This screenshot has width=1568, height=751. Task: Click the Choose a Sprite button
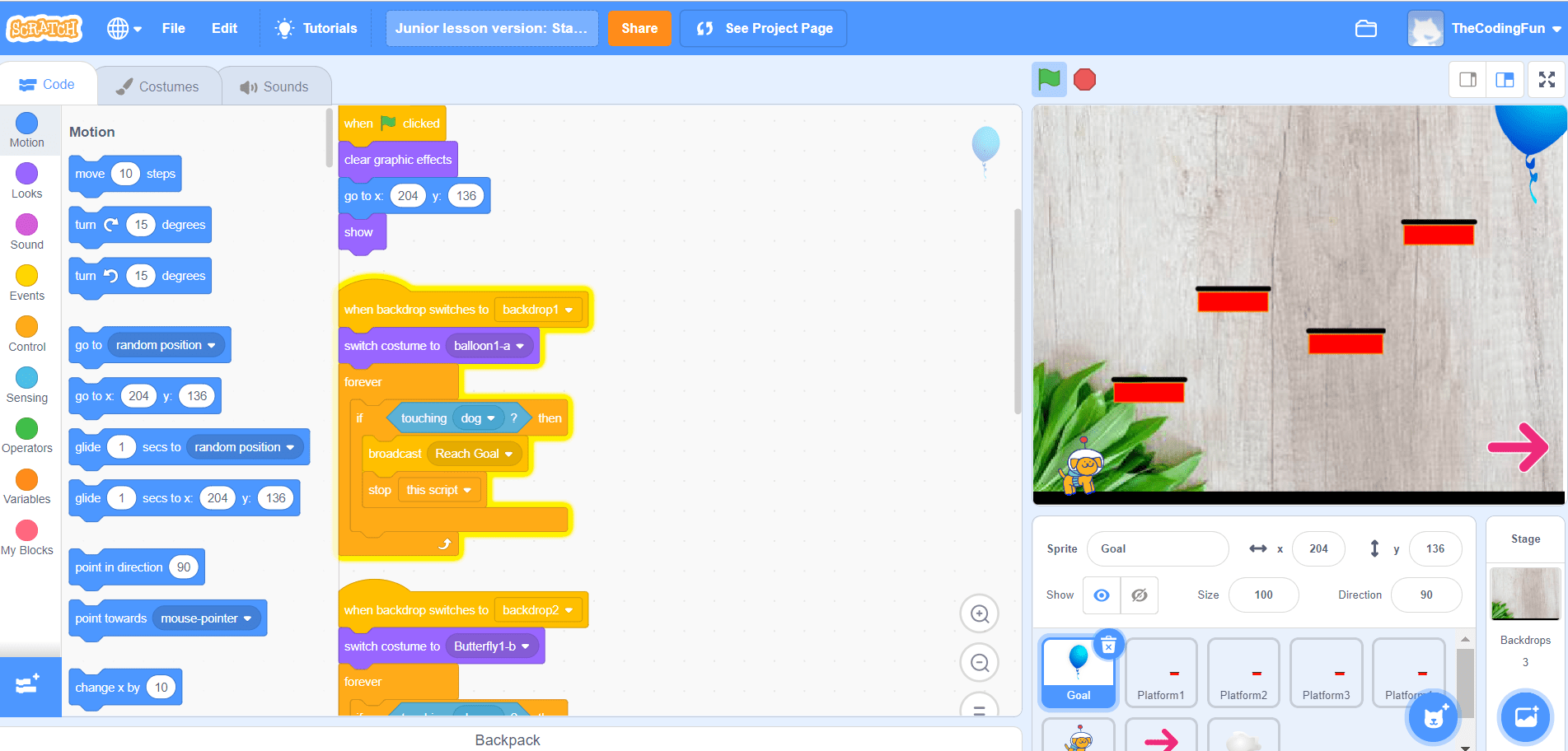click(x=1434, y=718)
